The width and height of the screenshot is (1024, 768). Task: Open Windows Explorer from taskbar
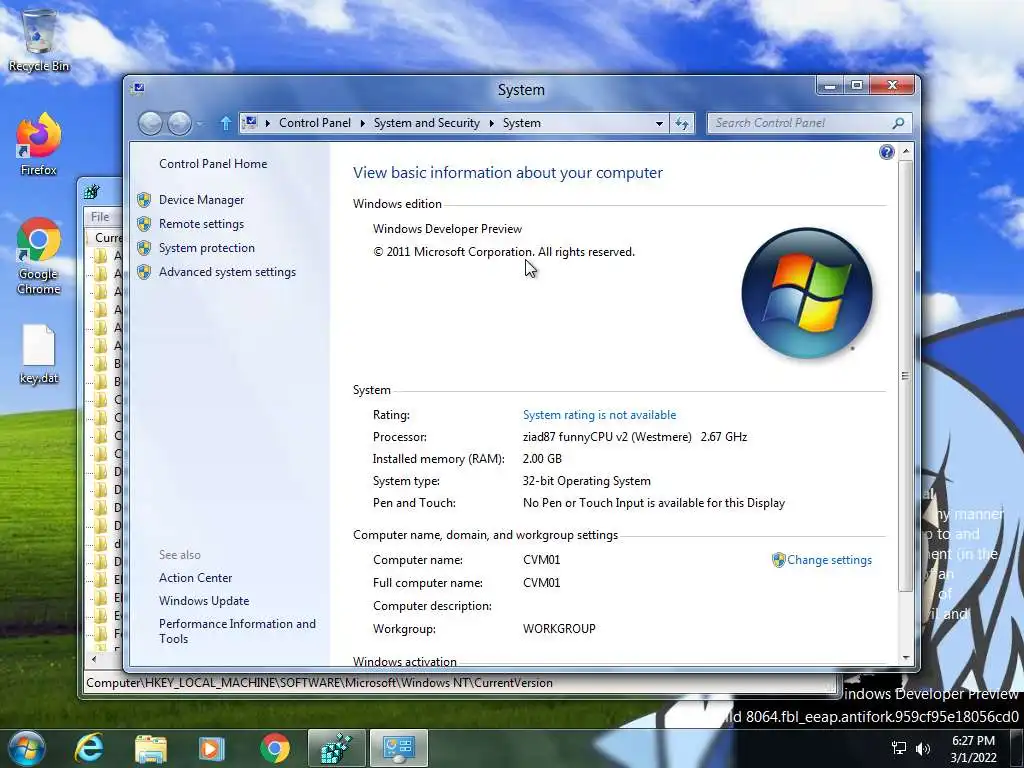(x=151, y=748)
